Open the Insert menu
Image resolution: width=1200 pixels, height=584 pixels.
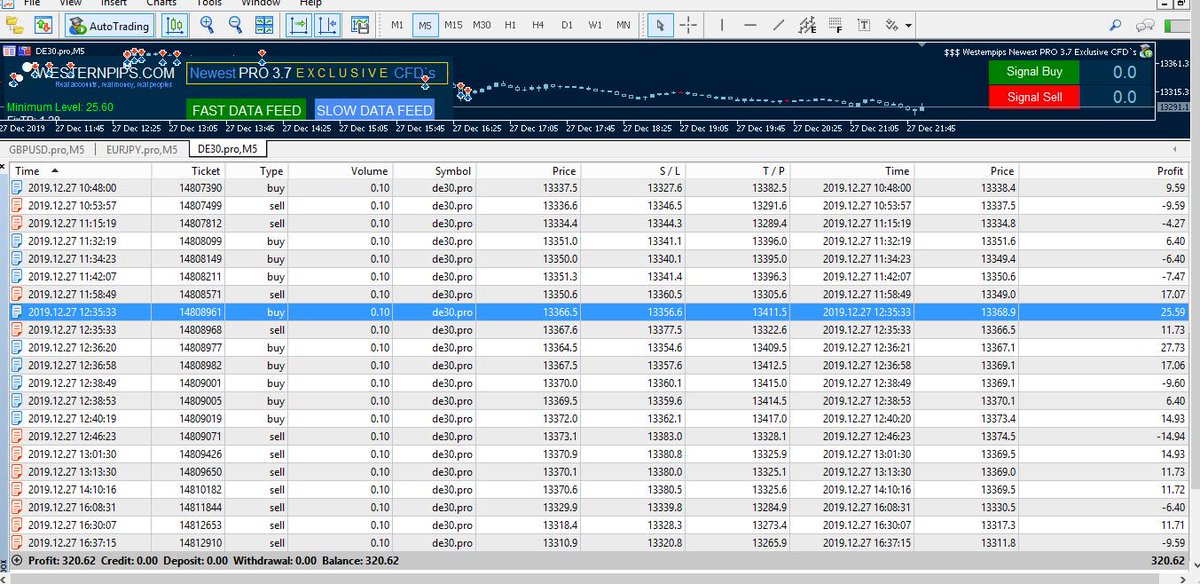(114, 4)
